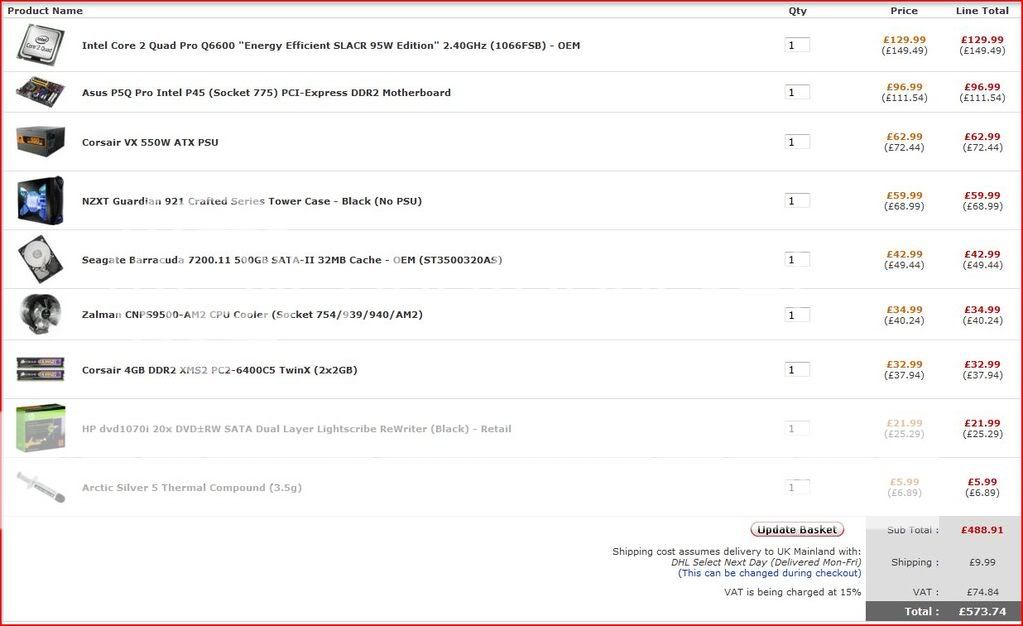1023x626 pixels.
Task: Click the Corsair 4GB DDR2 memory thumbnail
Action: pyautogui.click(x=40, y=369)
